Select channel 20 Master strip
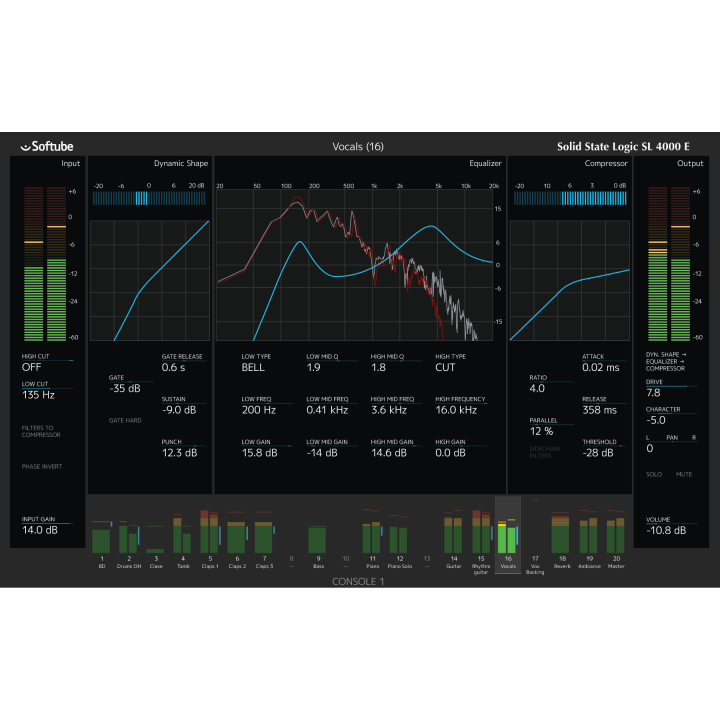 [616, 540]
